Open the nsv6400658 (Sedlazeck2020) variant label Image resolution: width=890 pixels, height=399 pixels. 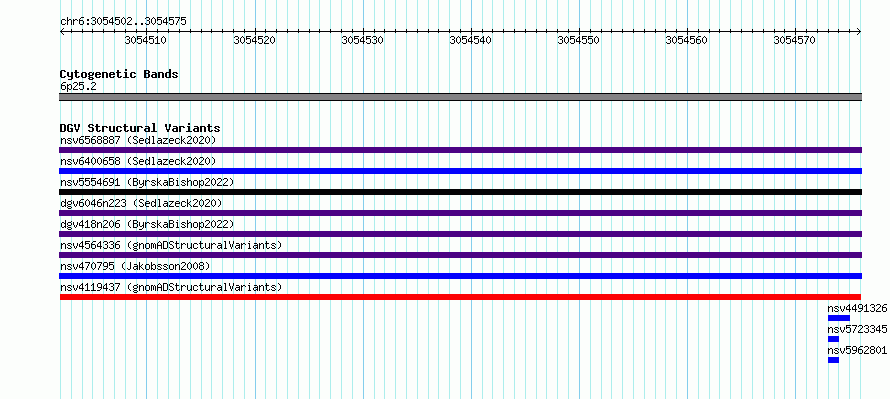(138, 161)
